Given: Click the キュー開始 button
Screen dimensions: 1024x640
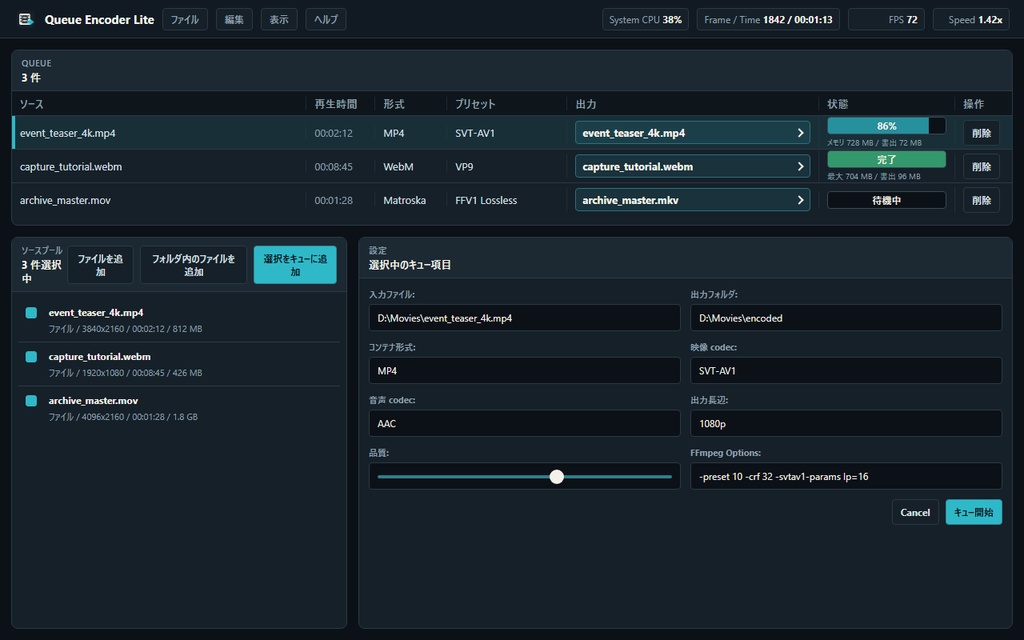Looking at the screenshot, I should (973, 512).
